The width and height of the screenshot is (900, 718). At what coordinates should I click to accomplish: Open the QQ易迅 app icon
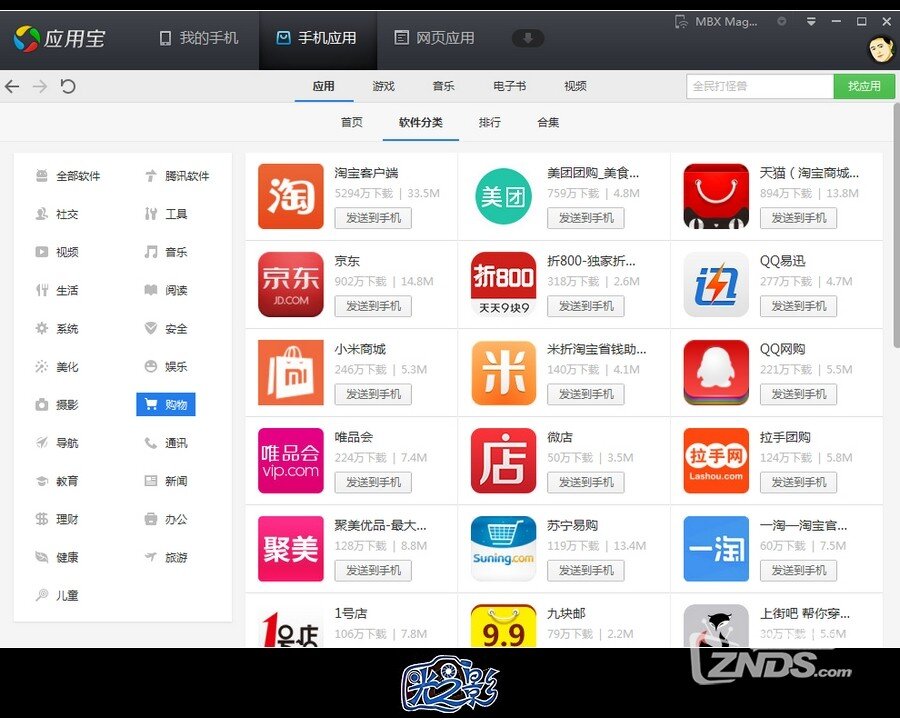[x=716, y=284]
